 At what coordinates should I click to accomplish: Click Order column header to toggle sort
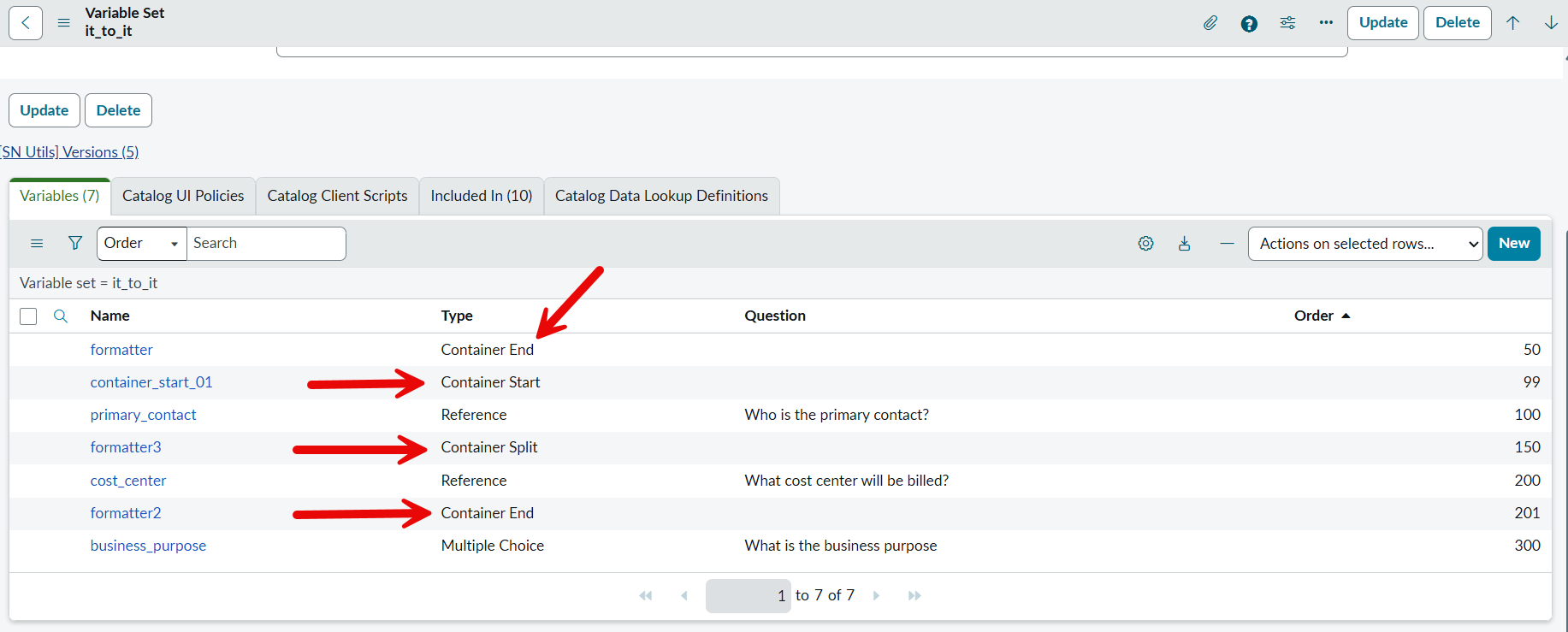pyautogui.click(x=1314, y=316)
